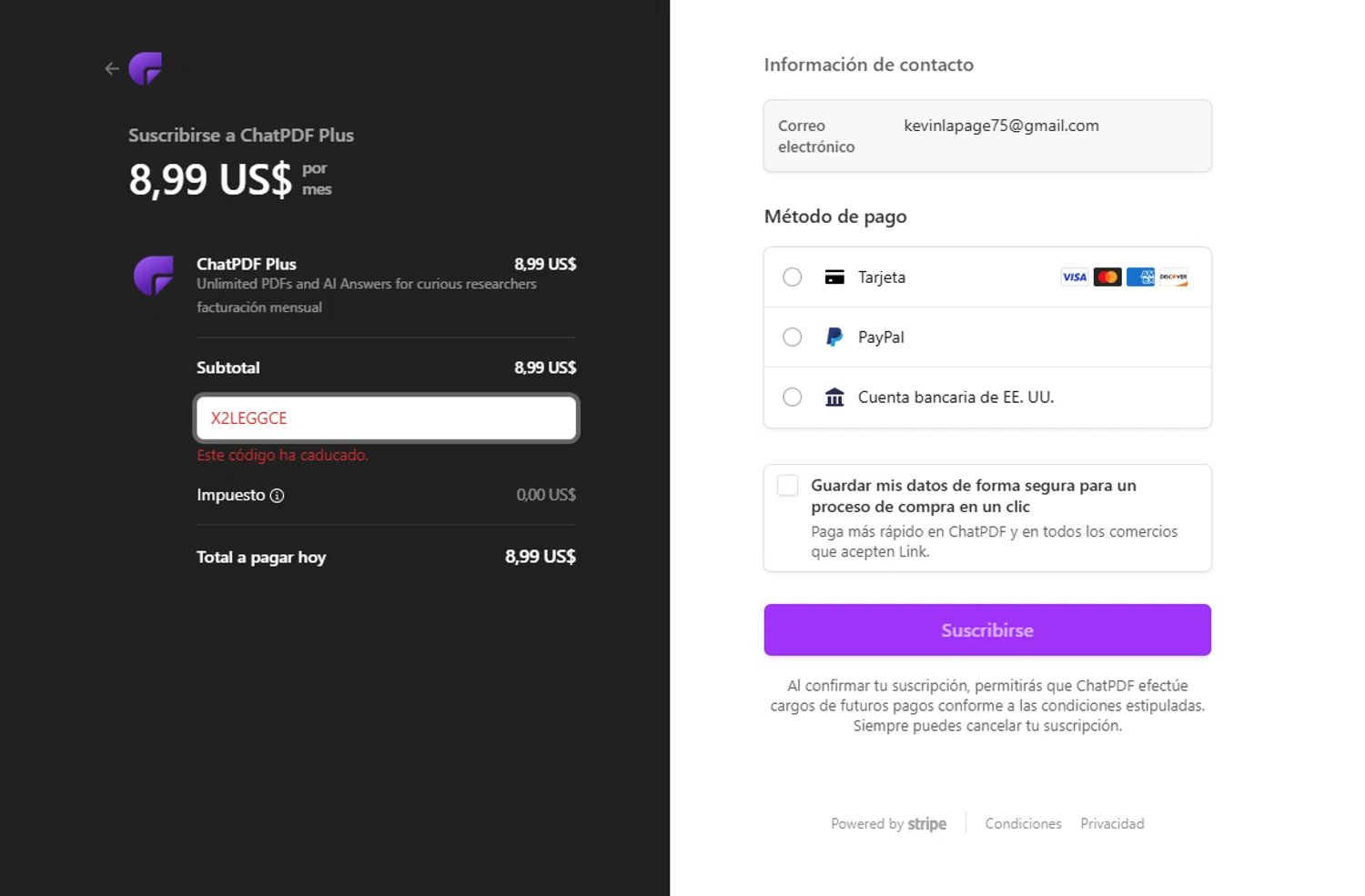Click the PayPal logo icon
The image size is (1365, 896).
pos(834,337)
